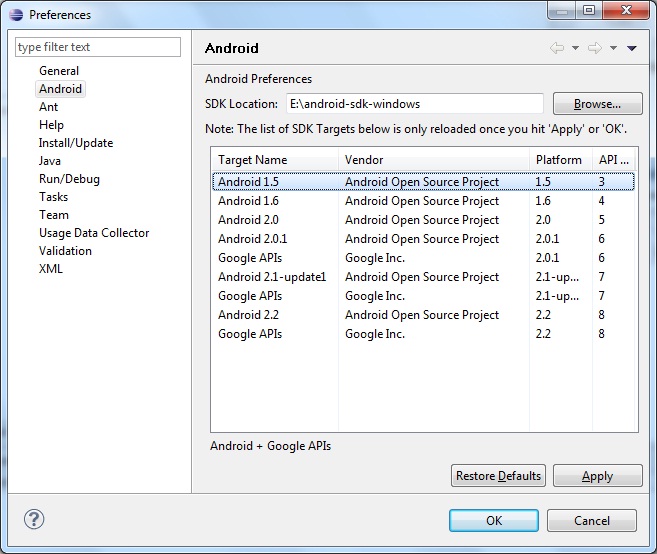This screenshot has width=657, height=554.
Task: Sort by Vendor column header
Action: [x=434, y=160]
